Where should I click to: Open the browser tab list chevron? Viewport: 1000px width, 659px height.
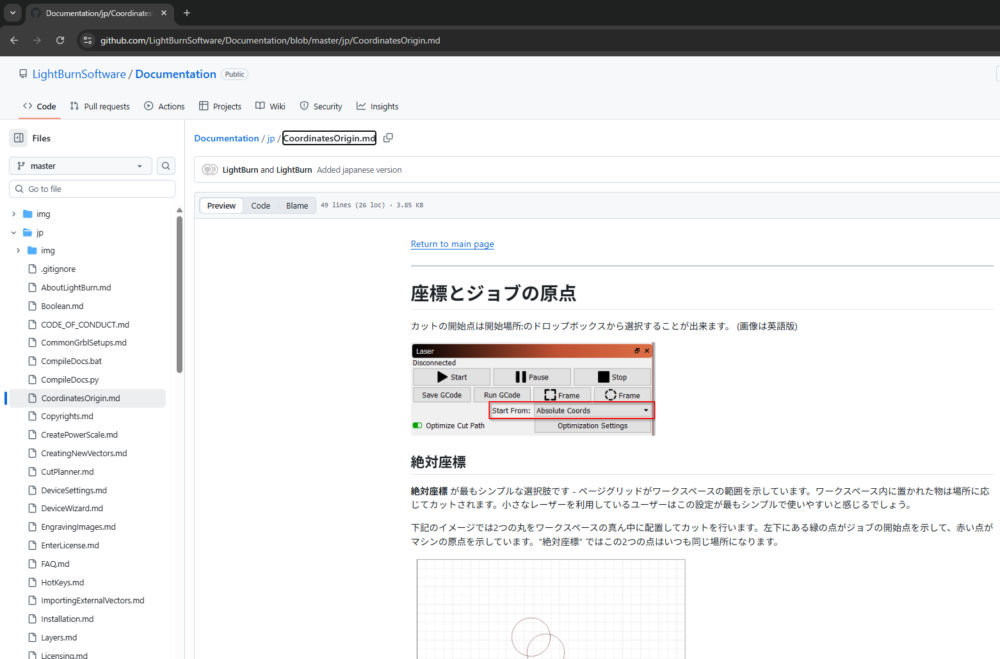(11, 13)
